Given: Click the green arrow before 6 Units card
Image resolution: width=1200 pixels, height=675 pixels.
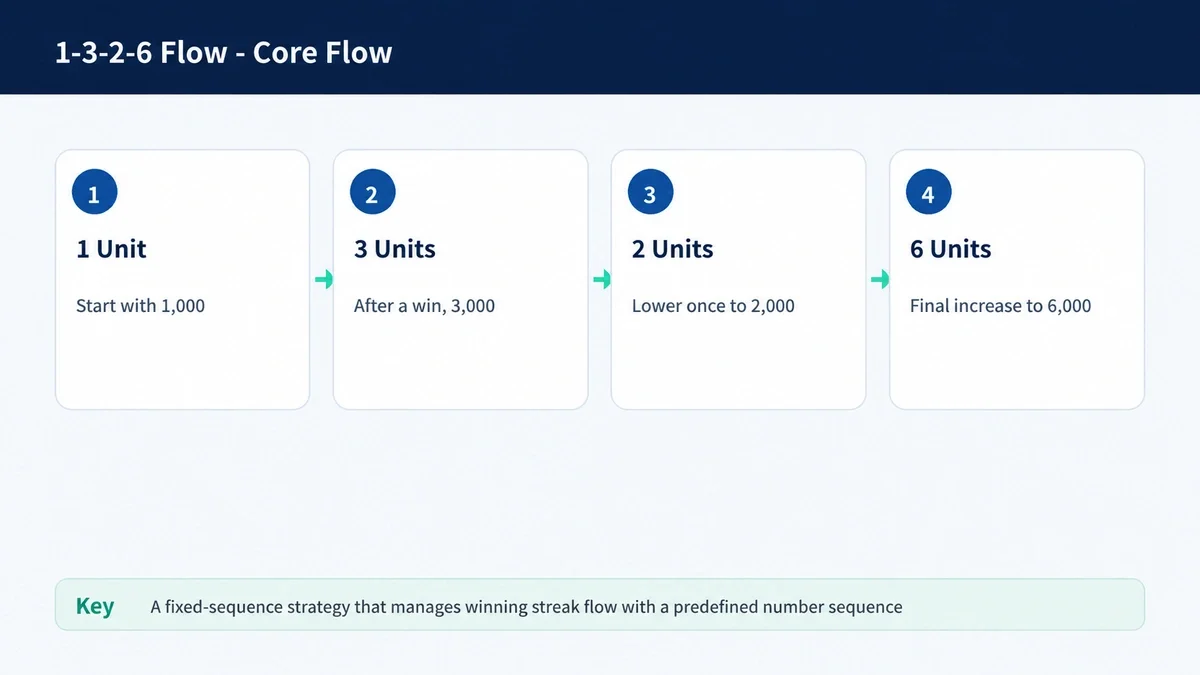Looking at the screenshot, I should pyautogui.click(x=878, y=280).
